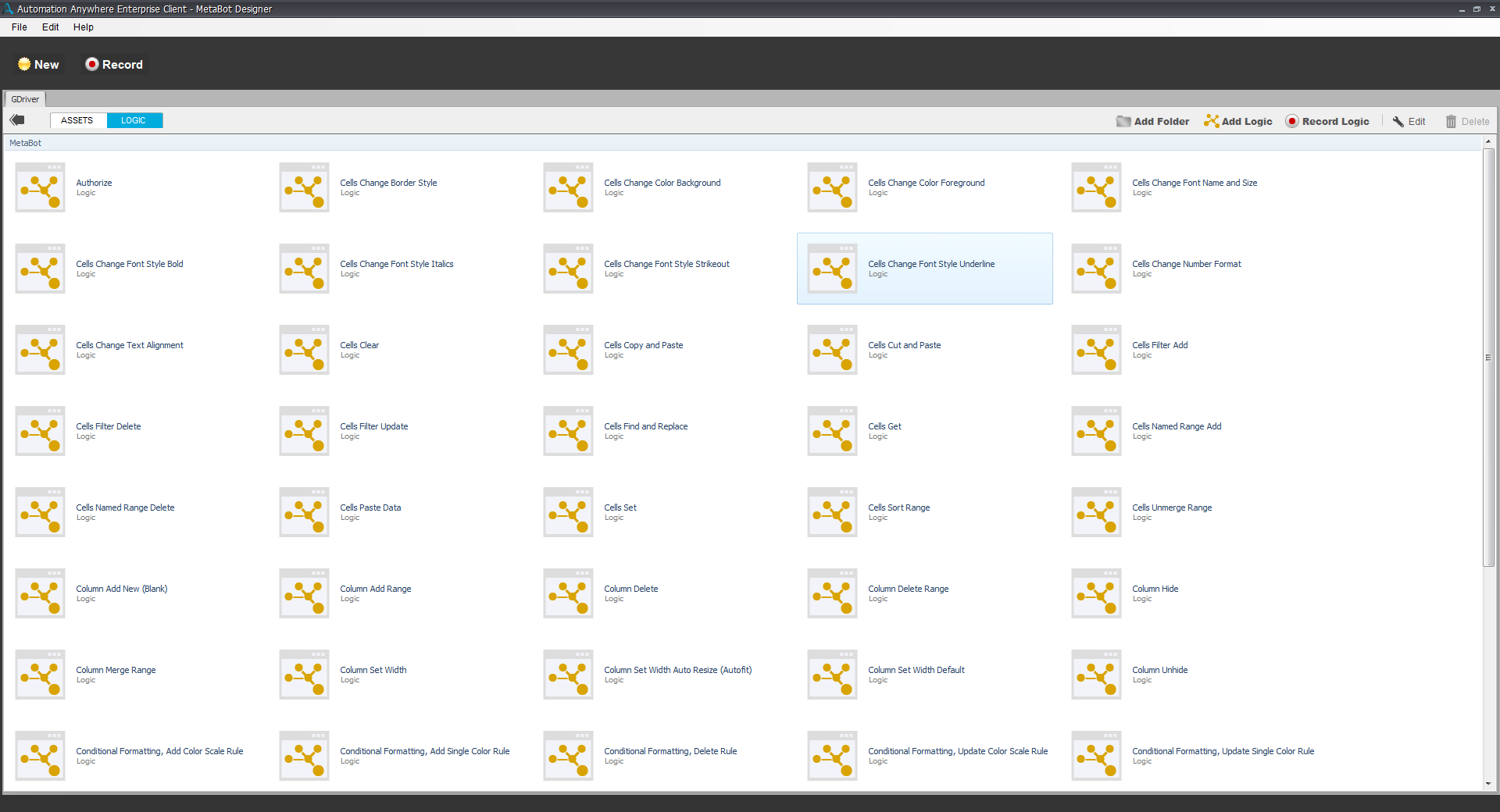Click the Cells Copy and Paste icon
1500x812 pixels.
568,350
